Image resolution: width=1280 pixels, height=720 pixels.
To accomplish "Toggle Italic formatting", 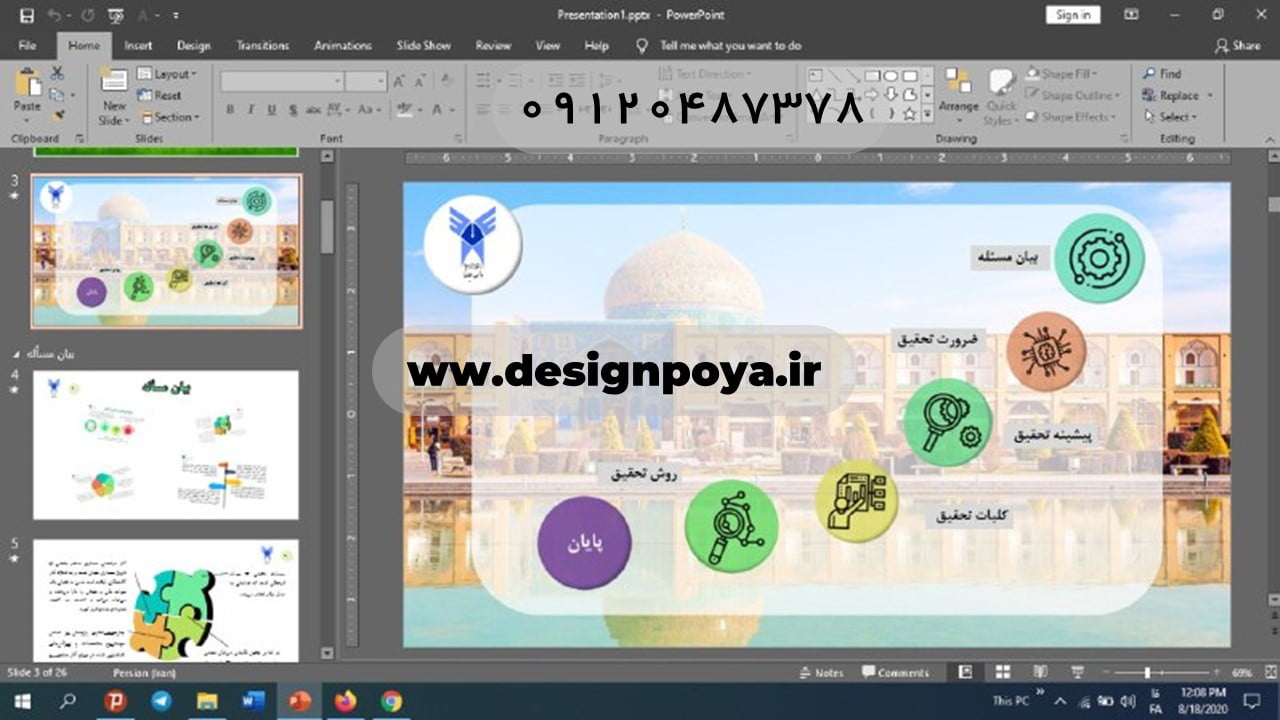I will pyautogui.click(x=250, y=110).
